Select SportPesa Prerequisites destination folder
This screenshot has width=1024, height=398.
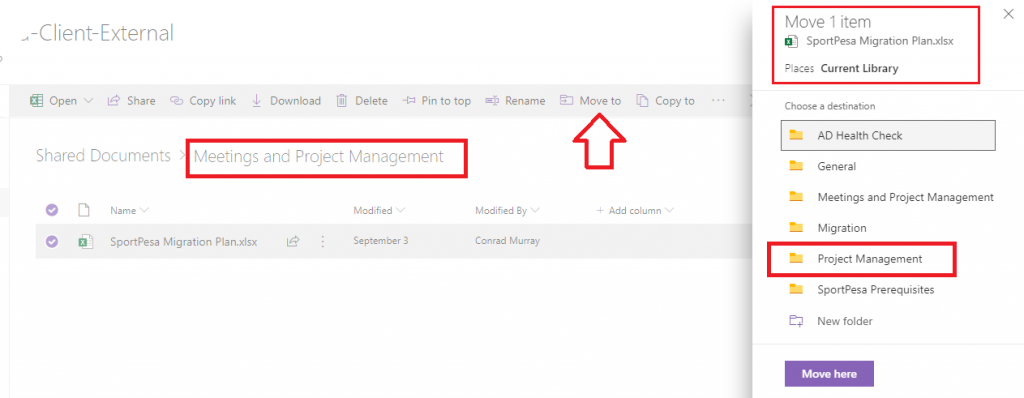pyautogui.click(x=888, y=290)
